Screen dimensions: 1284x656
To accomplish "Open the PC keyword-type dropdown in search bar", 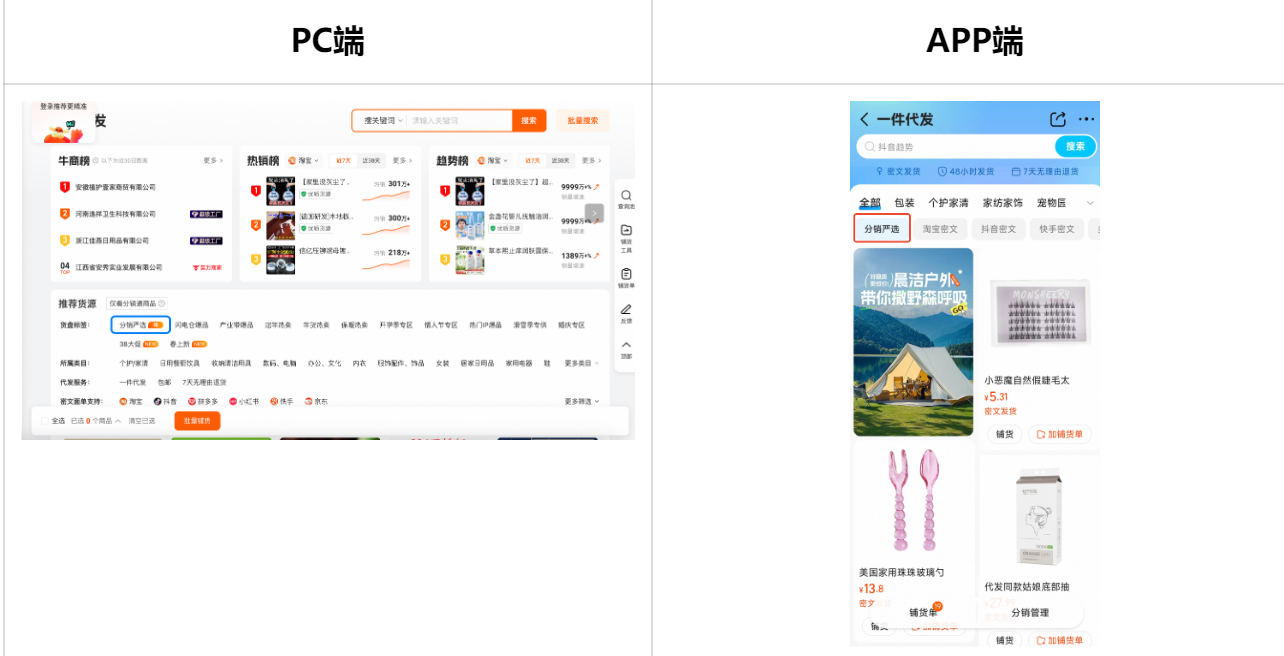I will pos(383,120).
